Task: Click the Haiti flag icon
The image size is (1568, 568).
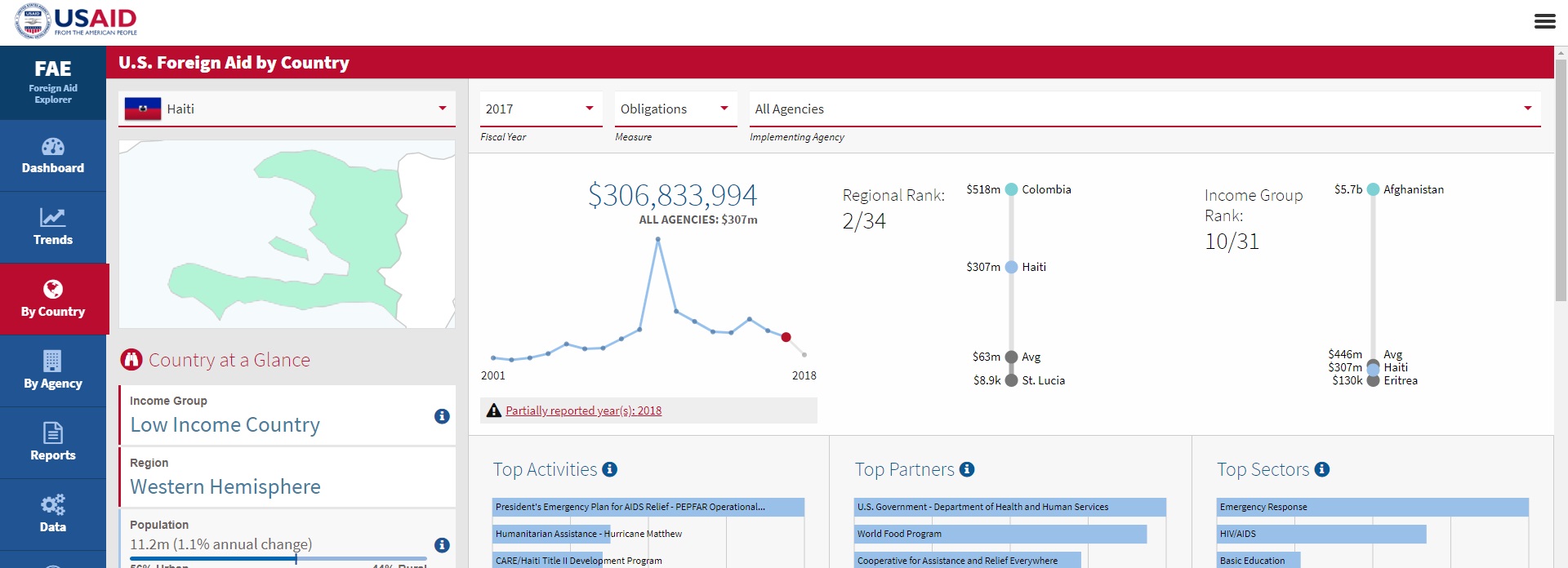Action: coord(143,109)
